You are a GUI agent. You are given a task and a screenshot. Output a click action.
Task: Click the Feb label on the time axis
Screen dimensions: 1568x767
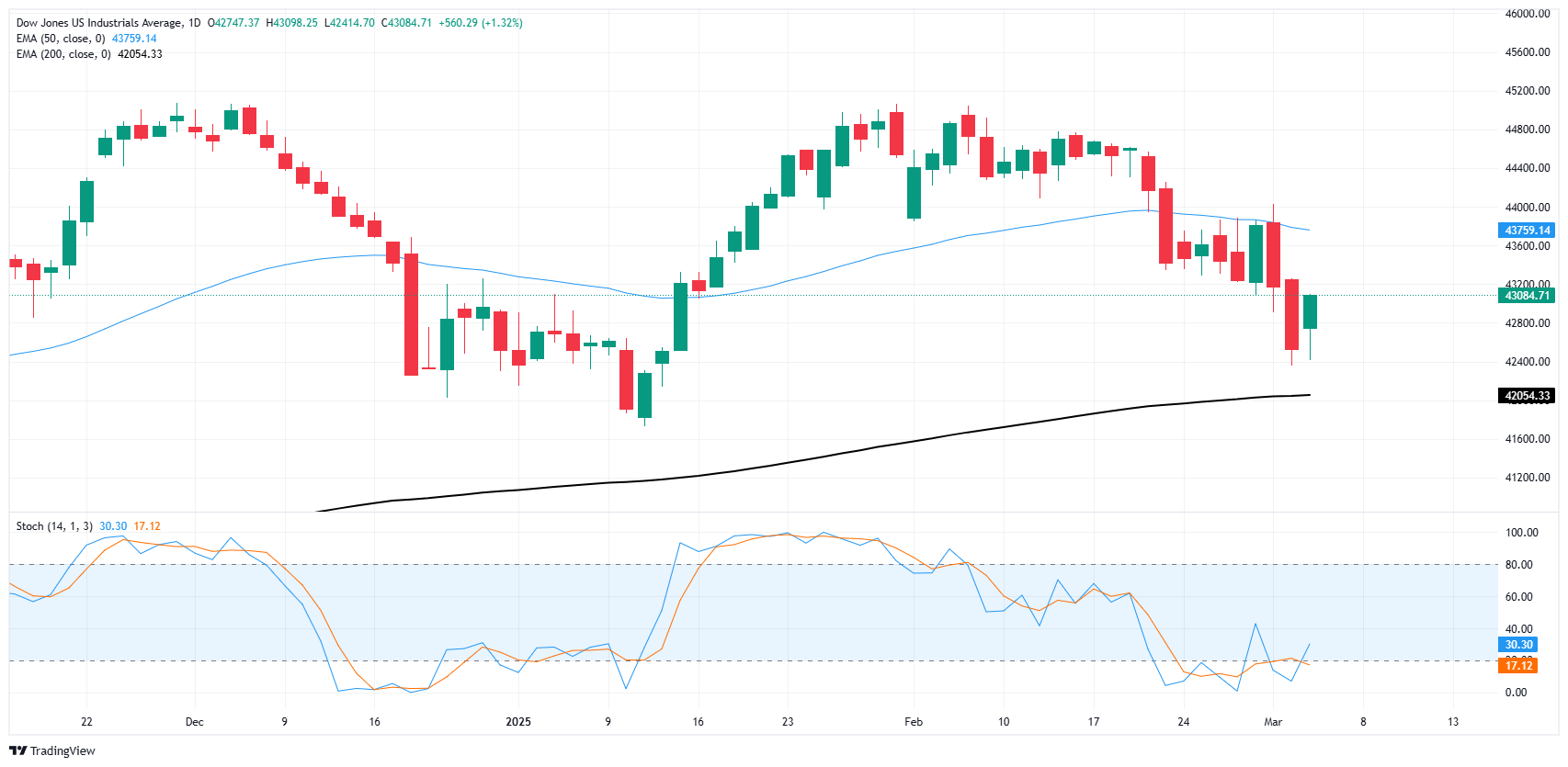coord(913,722)
